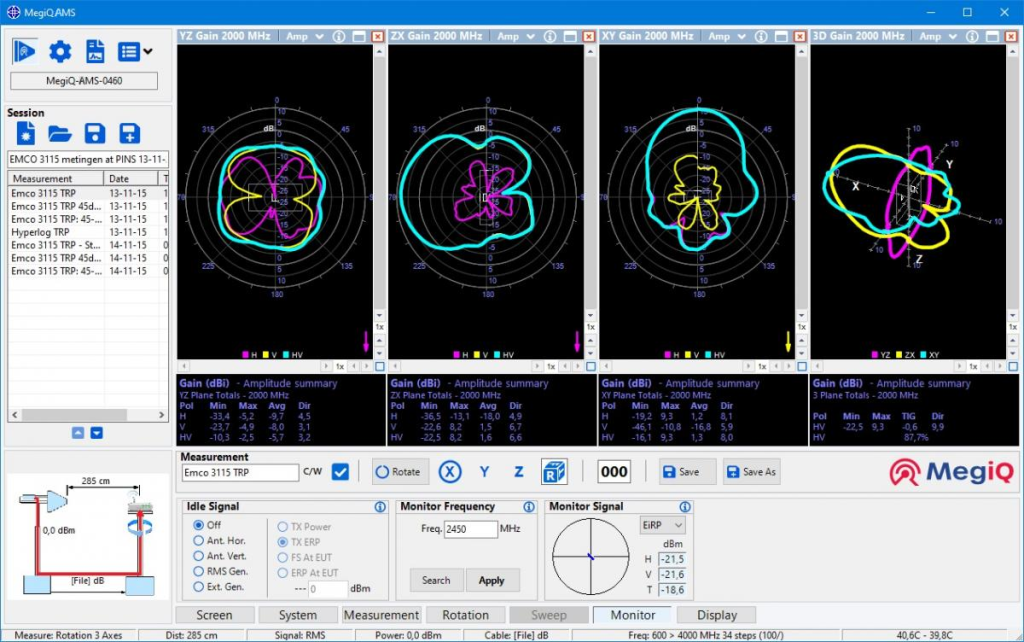The image size is (1024, 642).
Task: Switch to the Rotation tab
Action: 466,615
